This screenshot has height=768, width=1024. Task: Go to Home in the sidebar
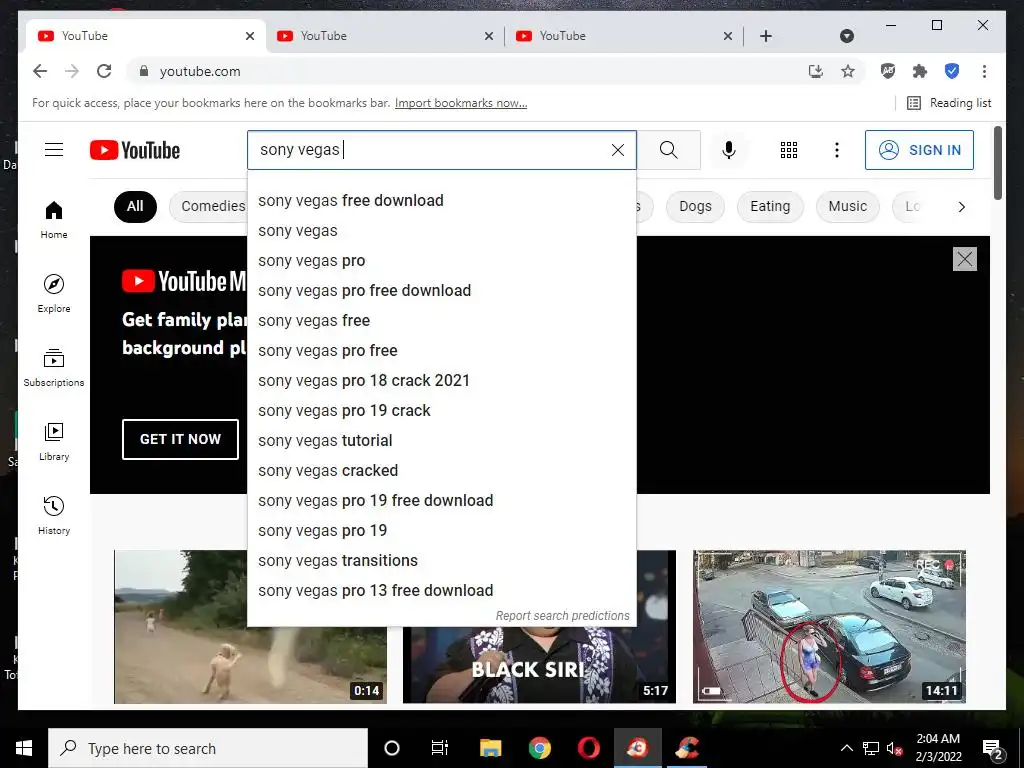[54, 219]
